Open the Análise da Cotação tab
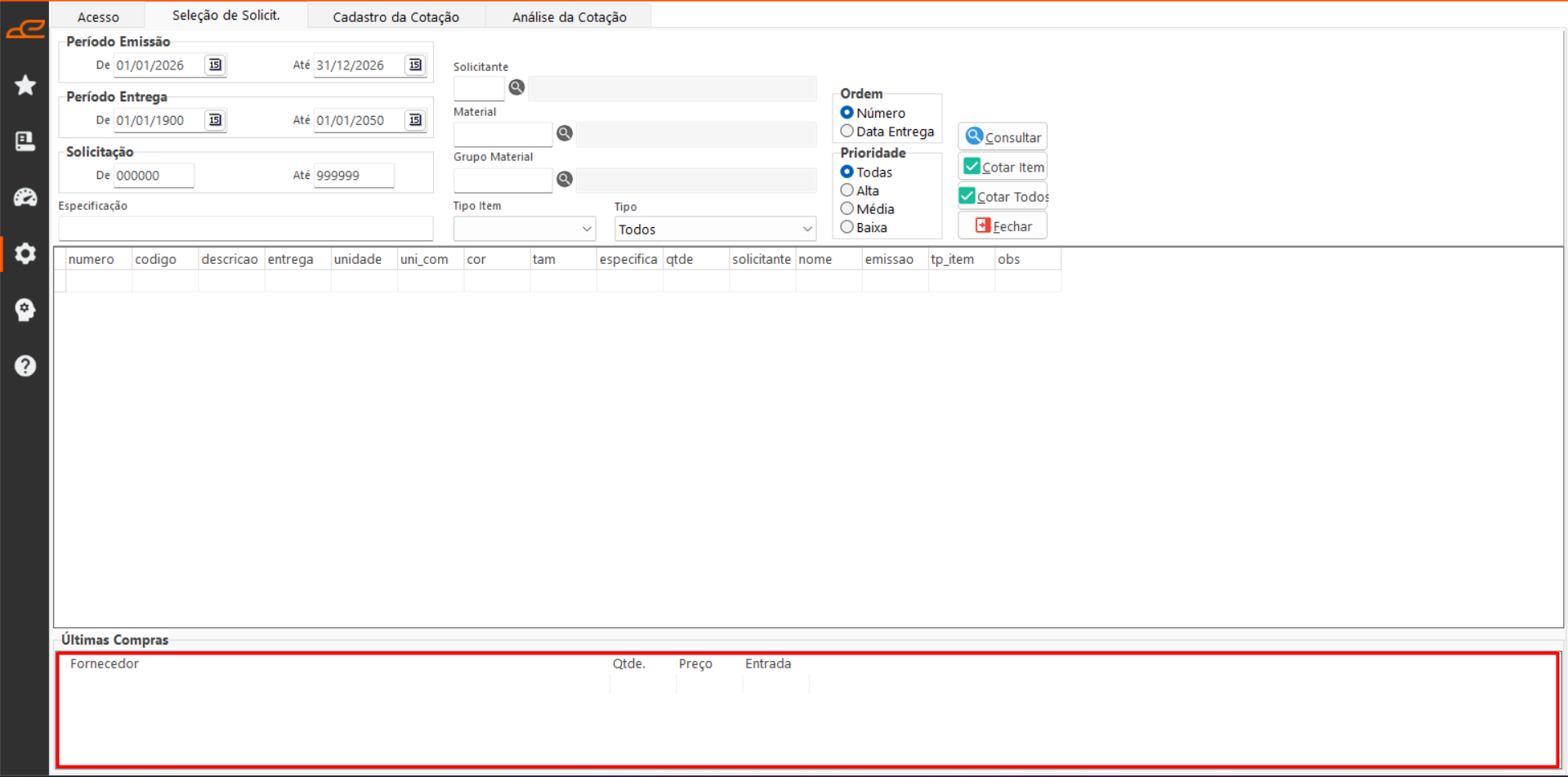Viewport: 1568px width, 777px height. pos(569,17)
